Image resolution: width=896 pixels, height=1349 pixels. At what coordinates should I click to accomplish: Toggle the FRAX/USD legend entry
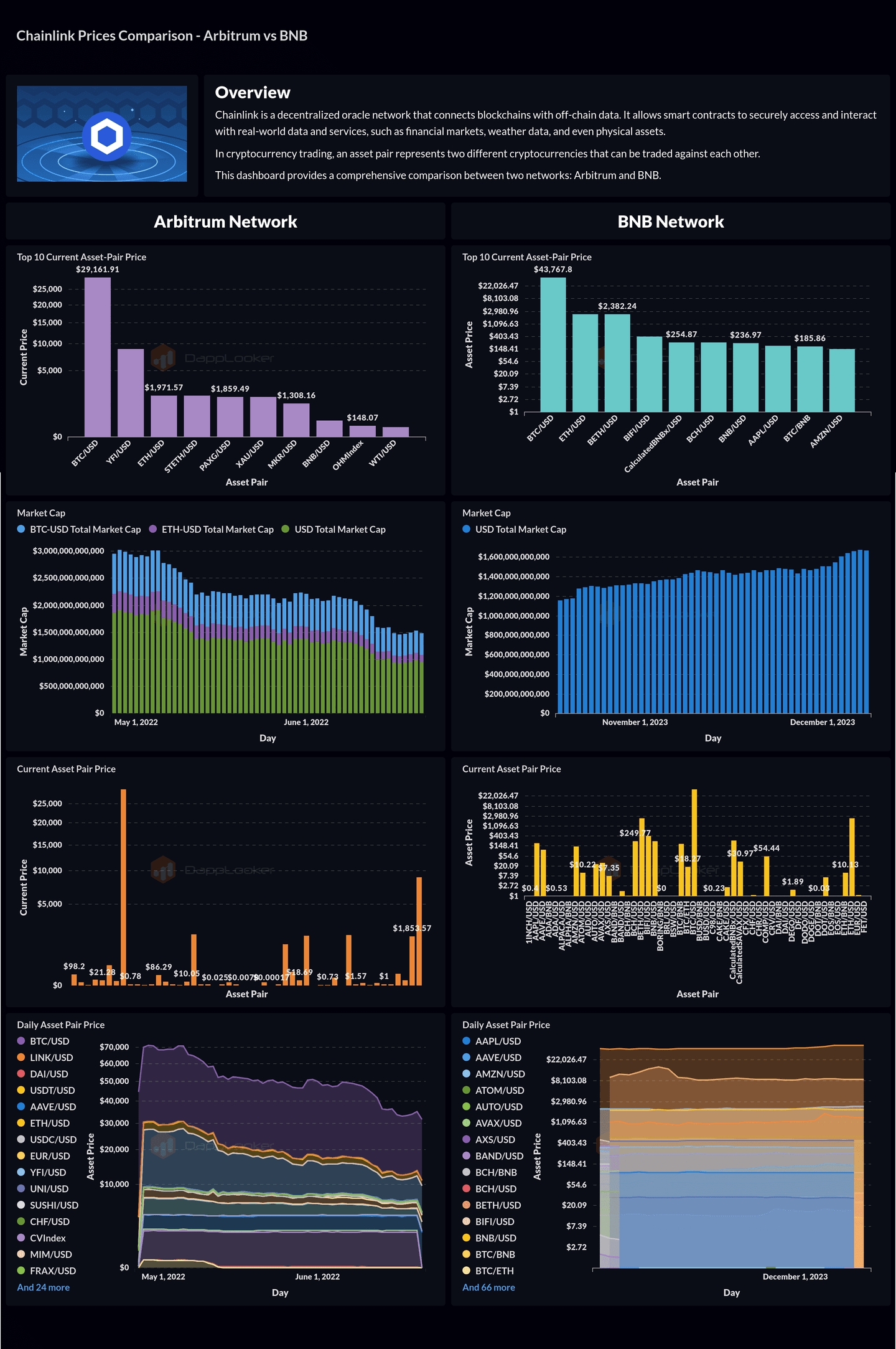coord(47,1271)
